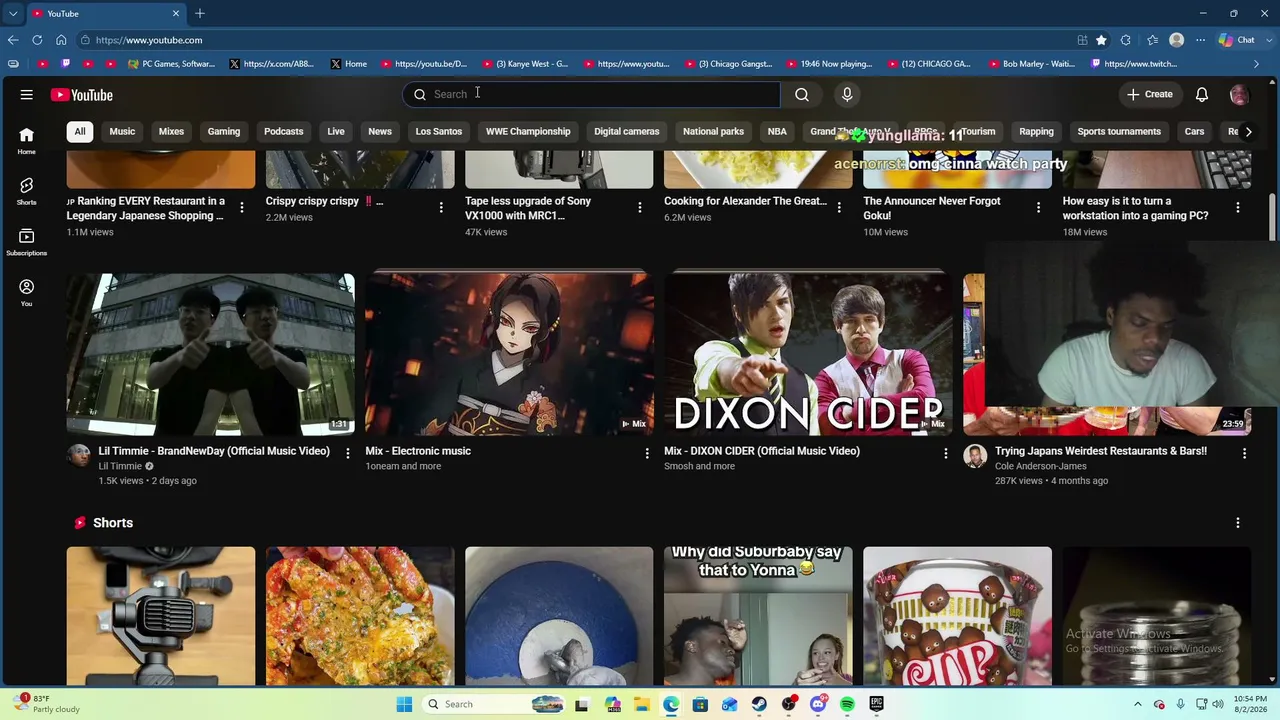Open the Windows Start menu
Viewport: 1280px width, 720px height.
coord(404,704)
